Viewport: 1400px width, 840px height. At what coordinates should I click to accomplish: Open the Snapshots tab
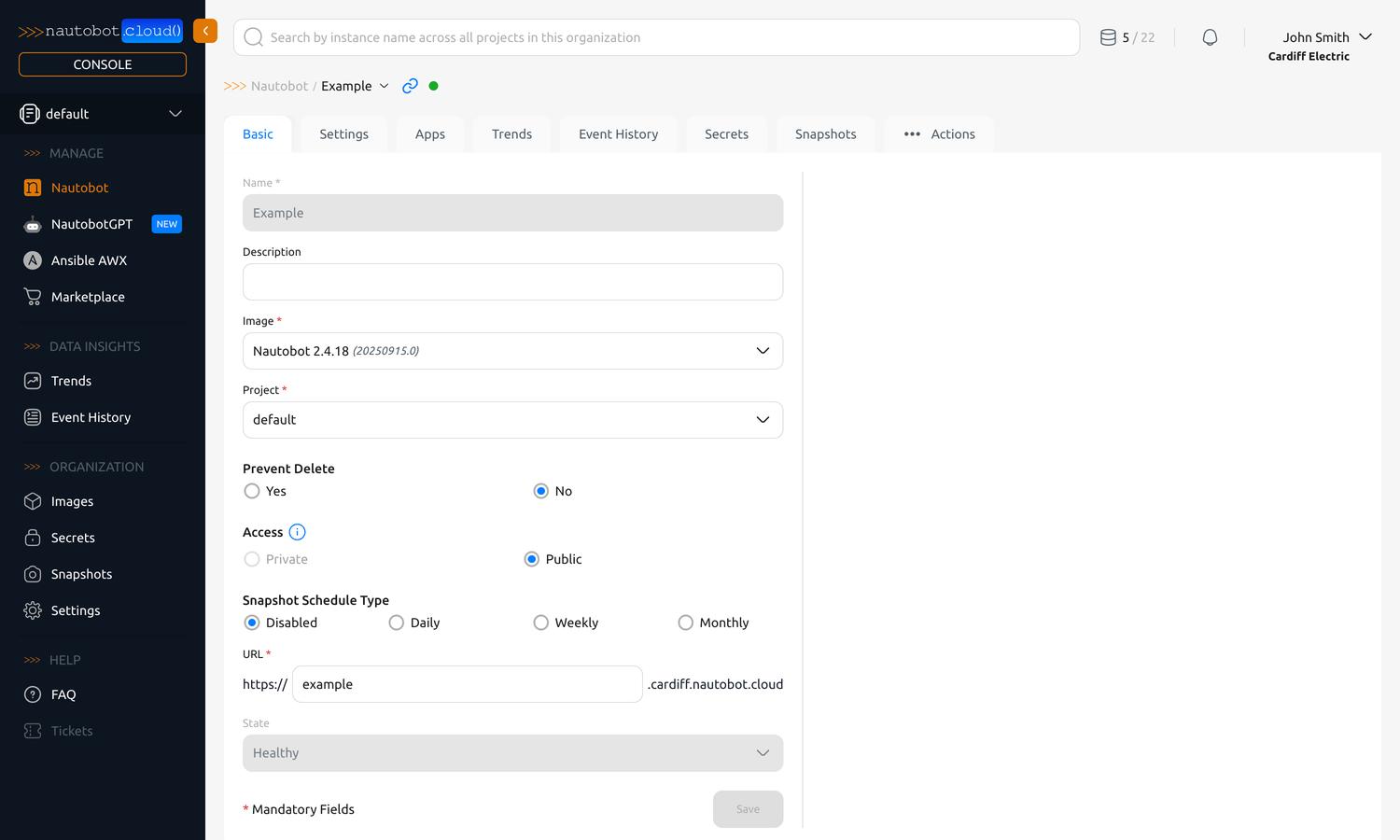pyautogui.click(x=825, y=133)
